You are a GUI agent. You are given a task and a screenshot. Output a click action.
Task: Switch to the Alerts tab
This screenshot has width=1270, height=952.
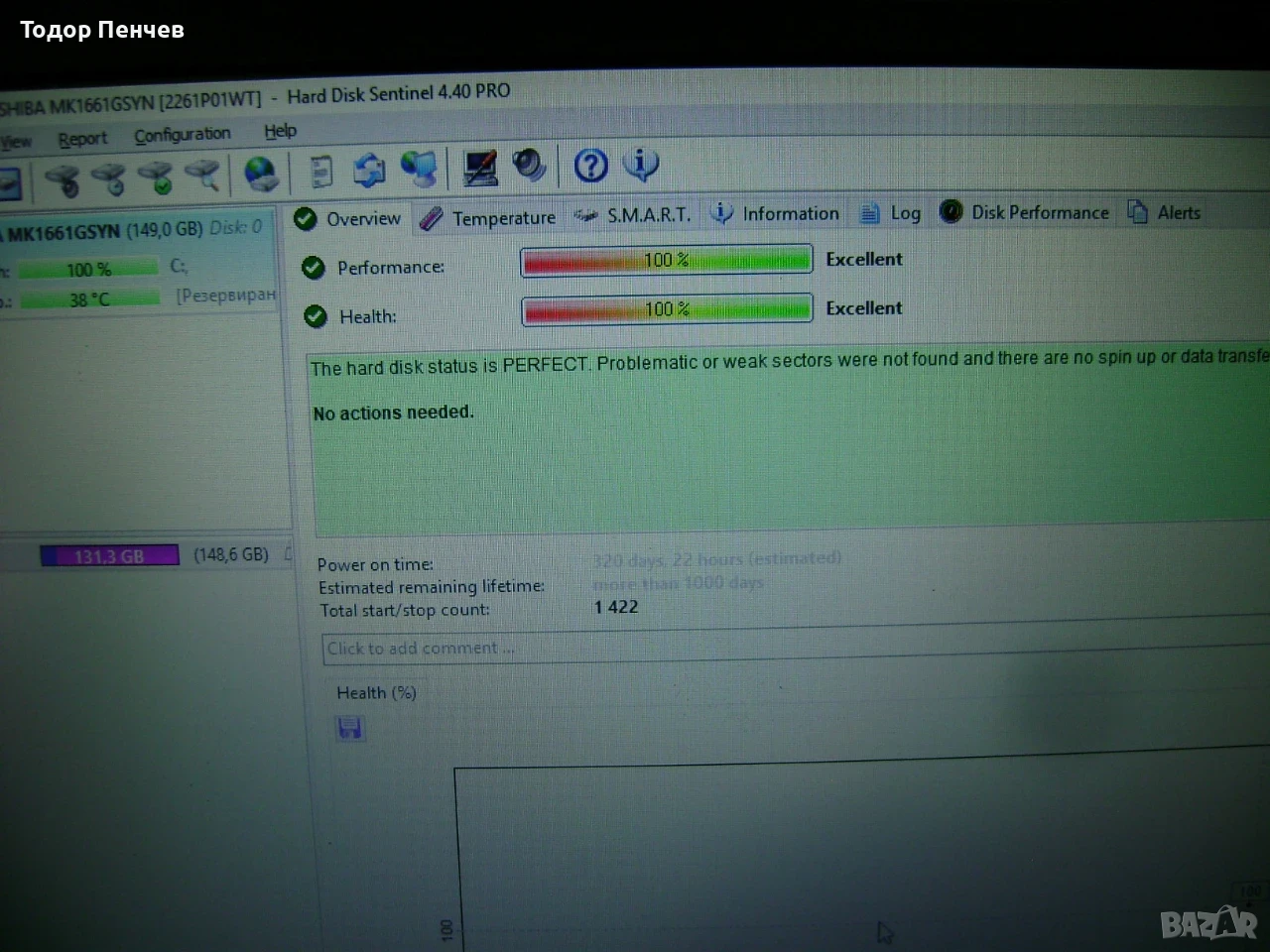pos(1165,212)
